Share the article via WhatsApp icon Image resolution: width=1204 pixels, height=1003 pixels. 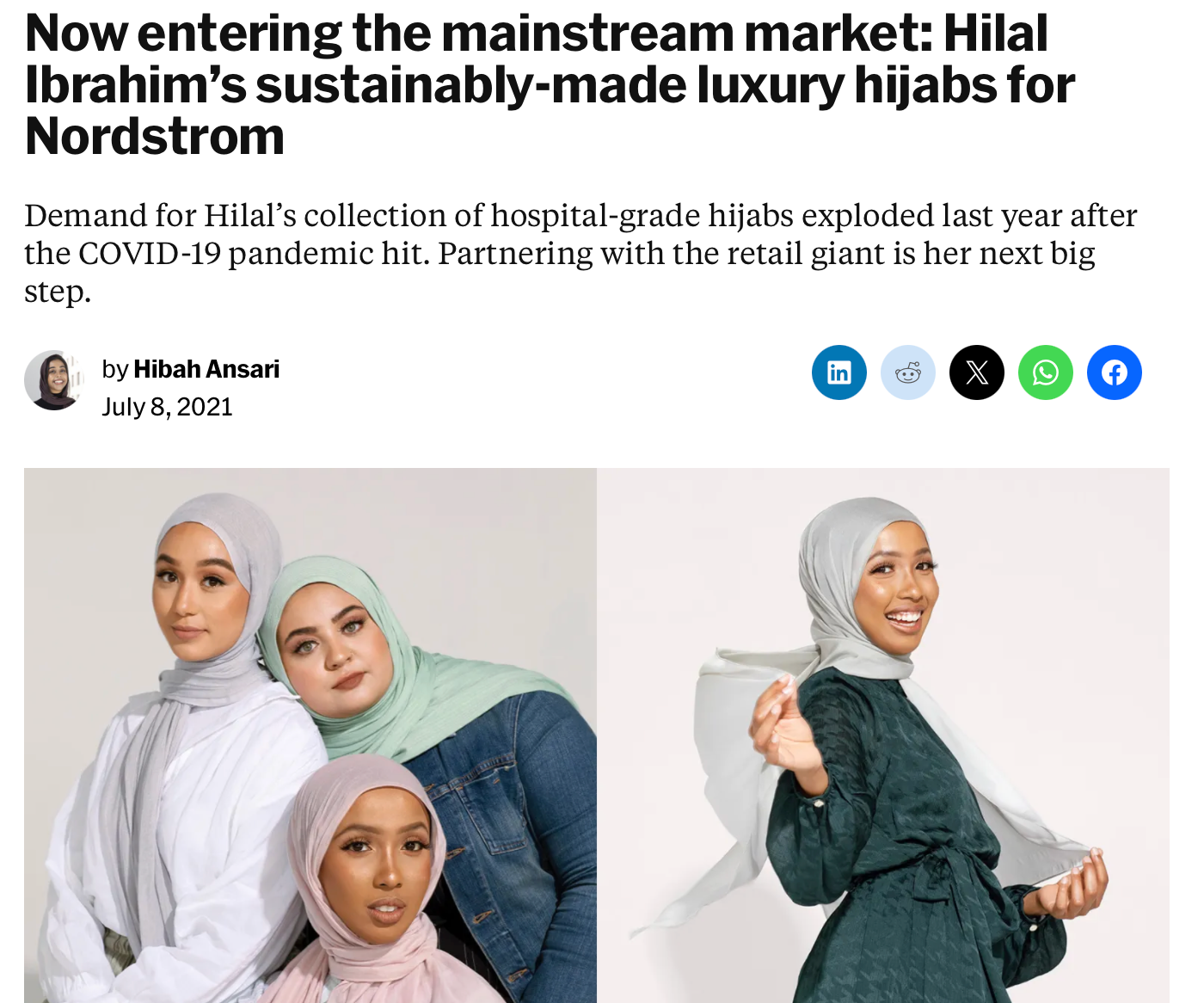tap(1045, 372)
